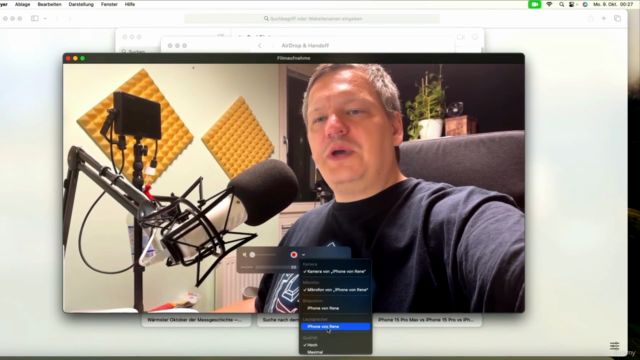Choose highlighted iPhone von Rene under Lautsprecher
Viewport: 640px width, 360px height.
pos(336,327)
